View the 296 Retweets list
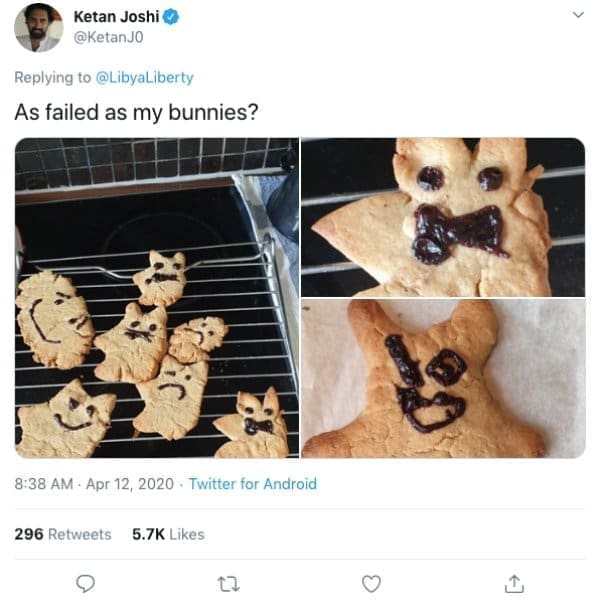This screenshot has width=600, height=607. tap(62, 534)
